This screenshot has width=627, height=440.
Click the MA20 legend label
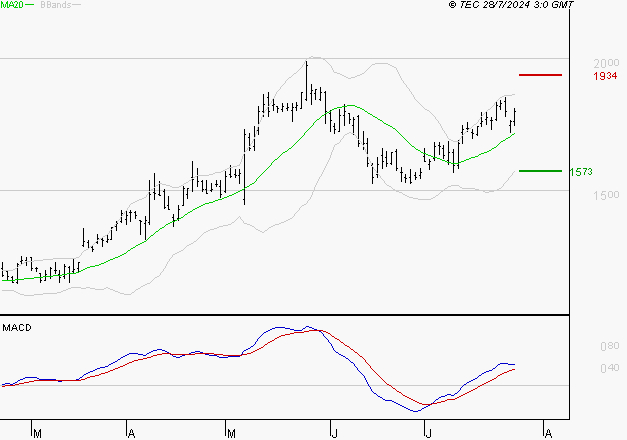click(x=12, y=5)
